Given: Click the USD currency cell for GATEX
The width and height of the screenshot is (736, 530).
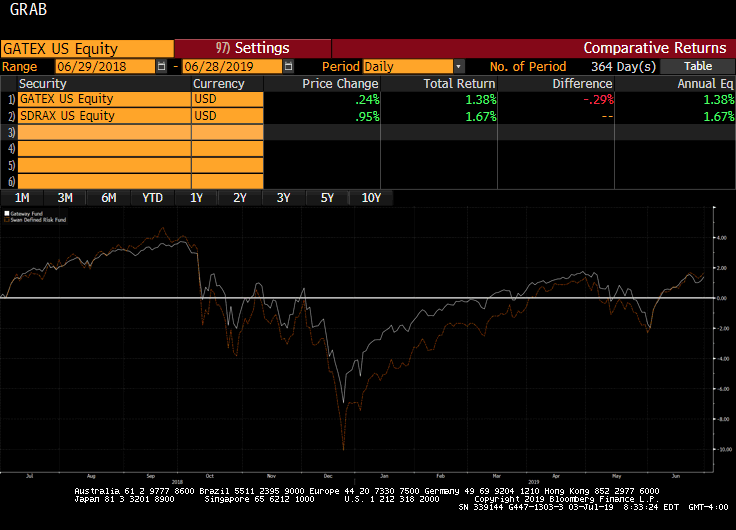Looking at the screenshot, I should 228,99.
